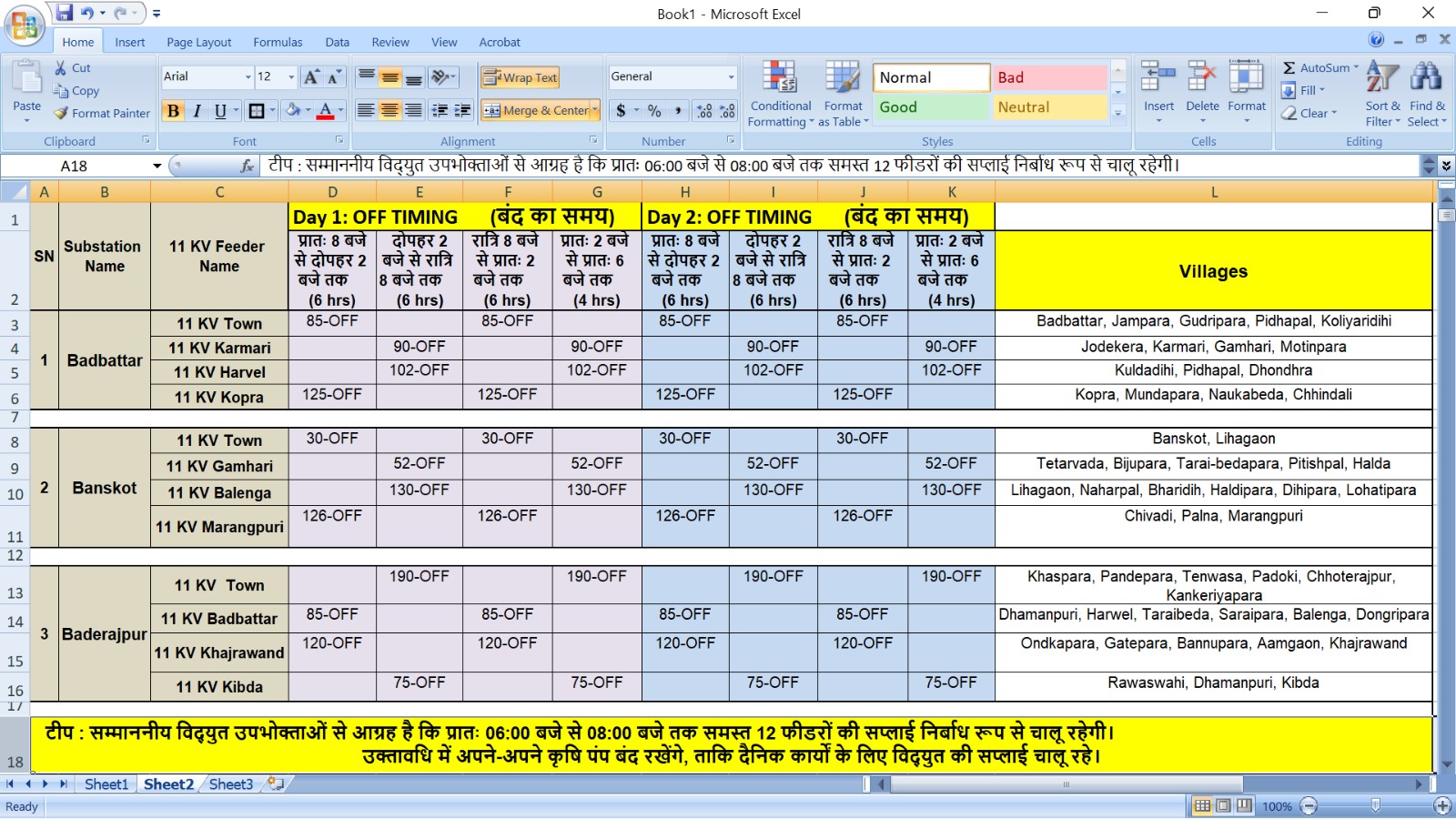Toggle Wrap Text for the cell

[x=520, y=77]
